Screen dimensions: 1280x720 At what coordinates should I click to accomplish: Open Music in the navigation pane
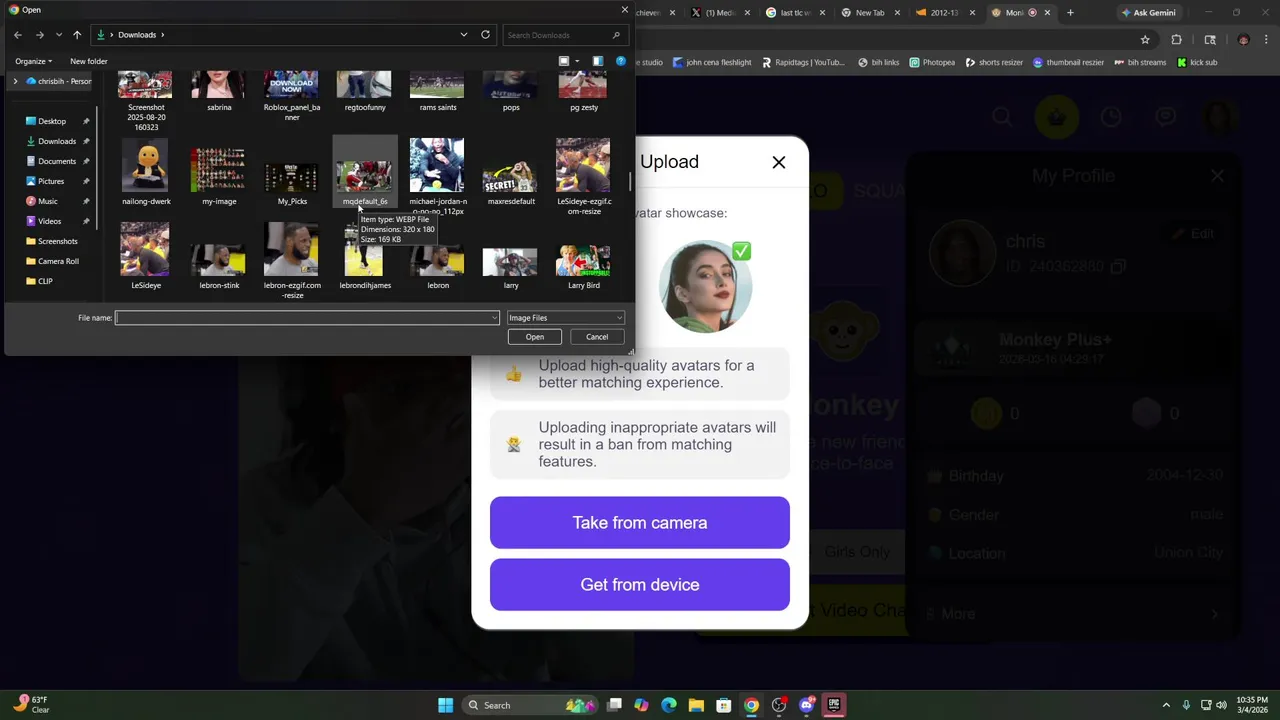(48, 201)
